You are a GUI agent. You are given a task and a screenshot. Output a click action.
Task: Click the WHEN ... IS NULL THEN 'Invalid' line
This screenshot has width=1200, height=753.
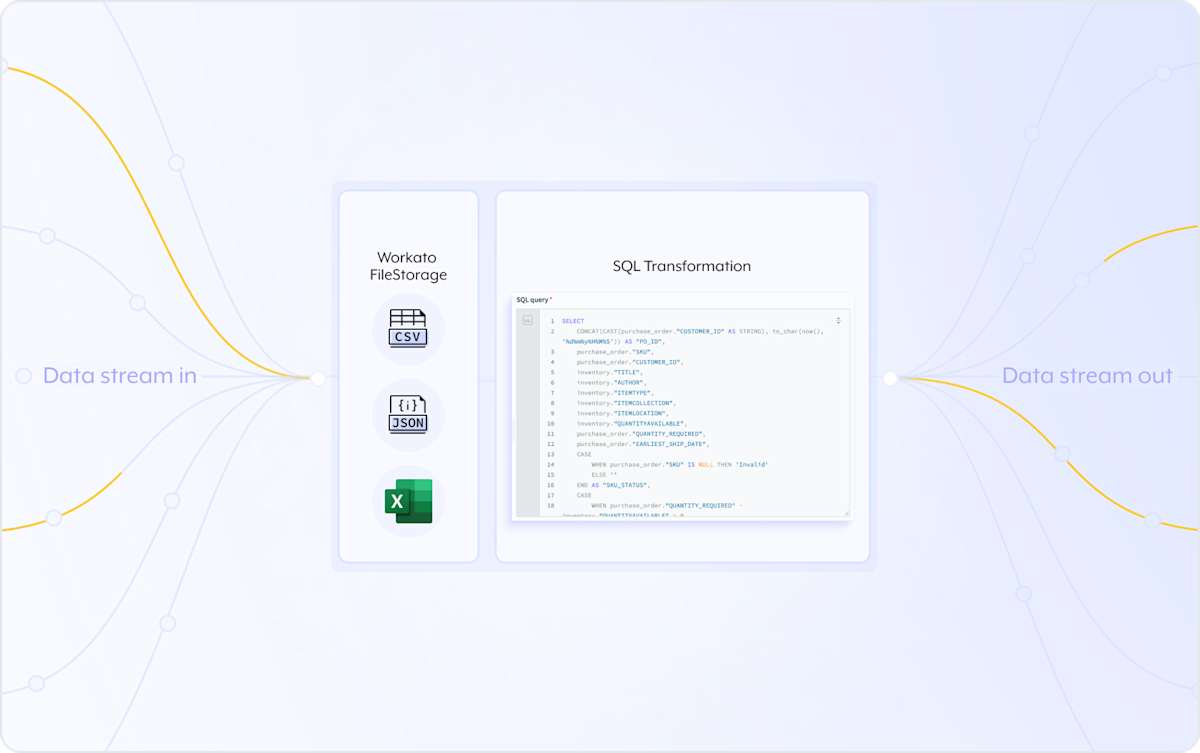coord(679,464)
